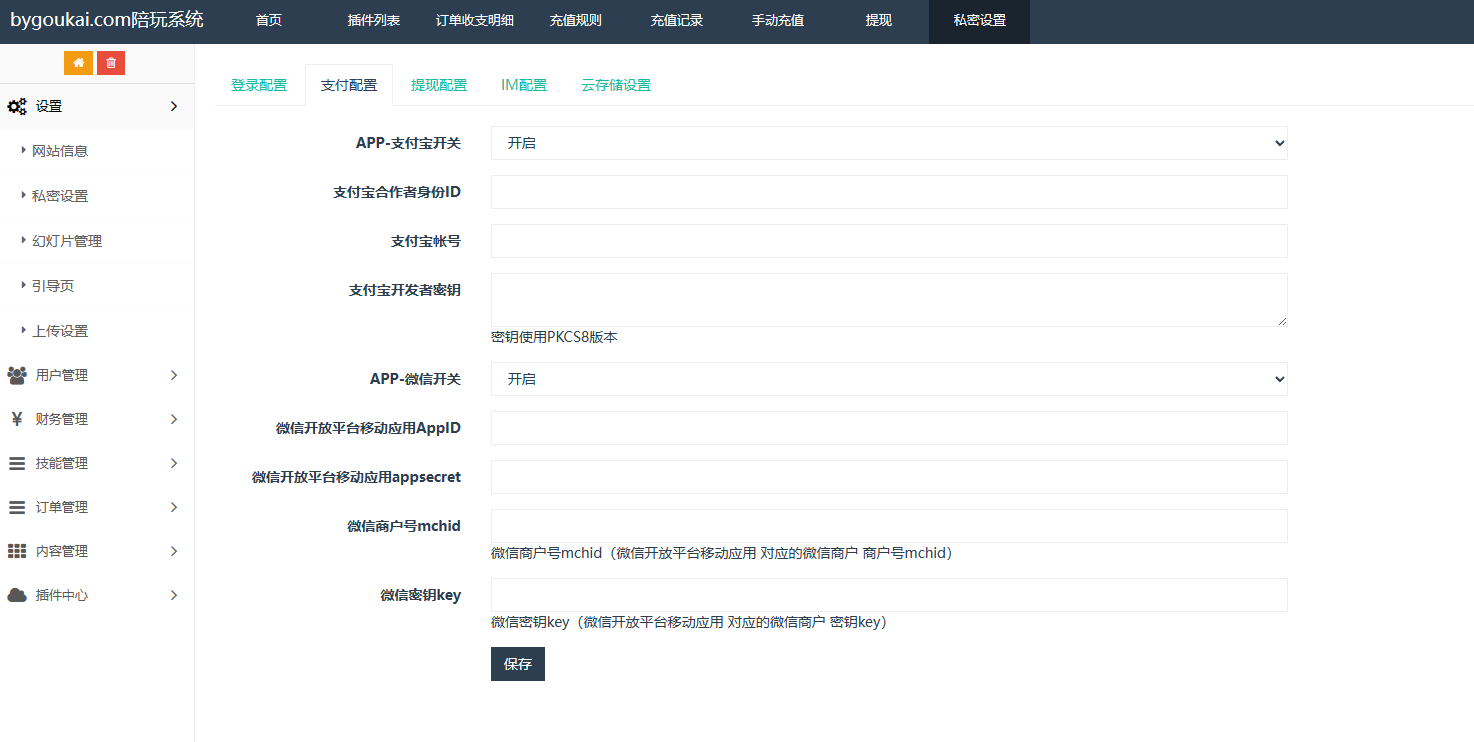
Task: Focus the 微信密钥key input field
Action: point(889,595)
